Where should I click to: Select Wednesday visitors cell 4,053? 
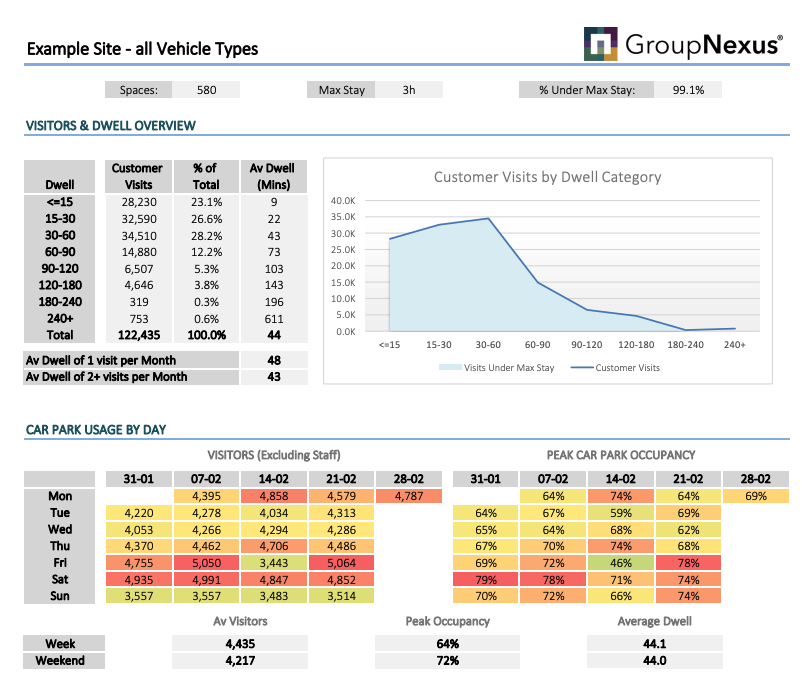[x=139, y=529]
